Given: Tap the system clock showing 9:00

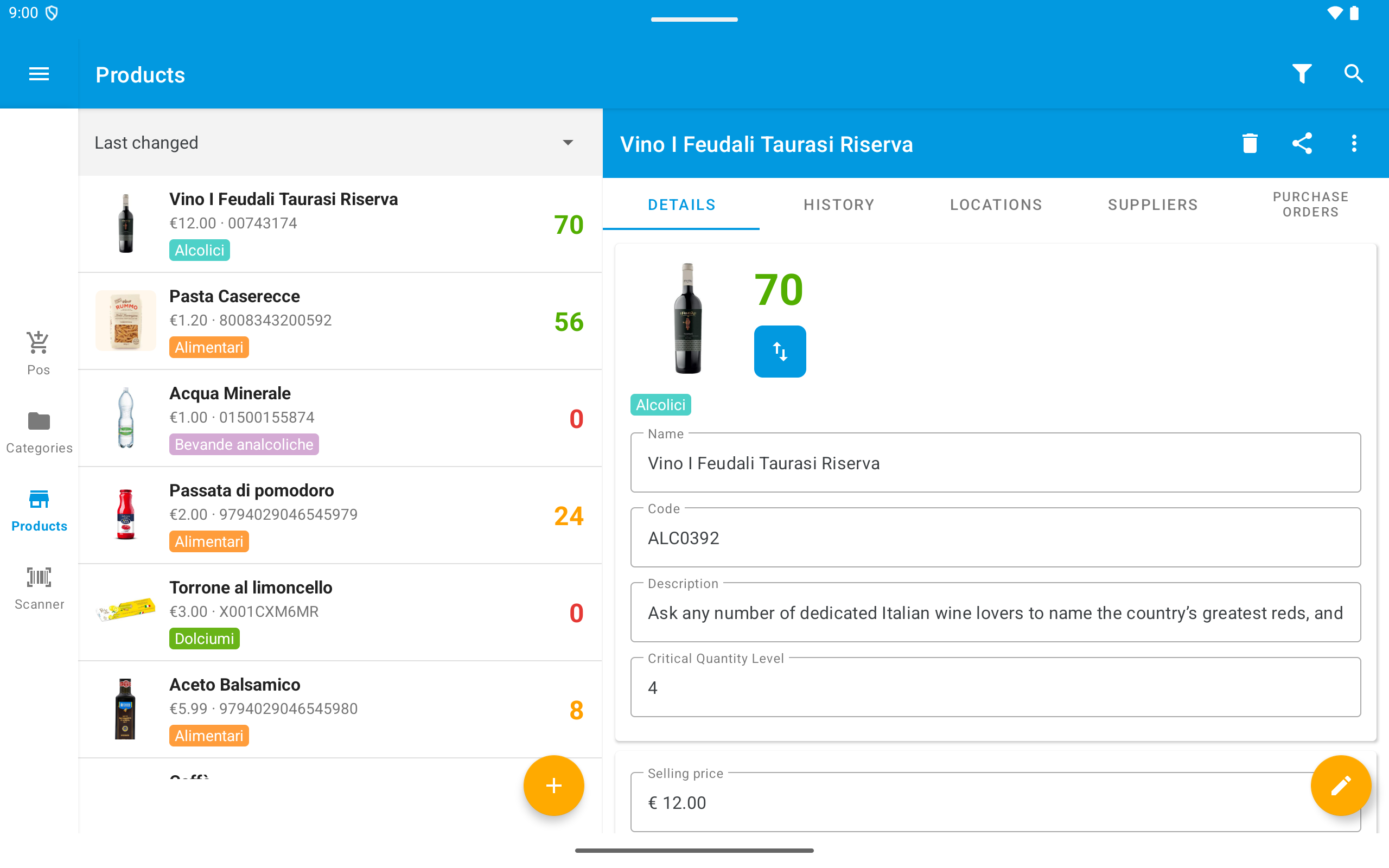Looking at the screenshot, I should [23, 12].
